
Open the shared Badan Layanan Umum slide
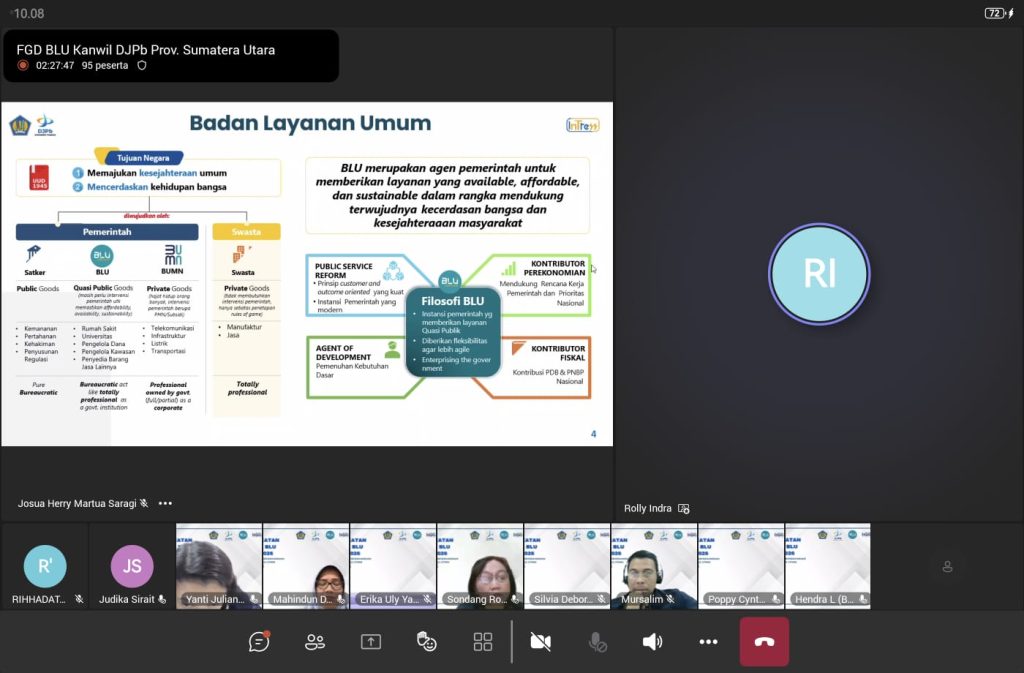[306, 273]
